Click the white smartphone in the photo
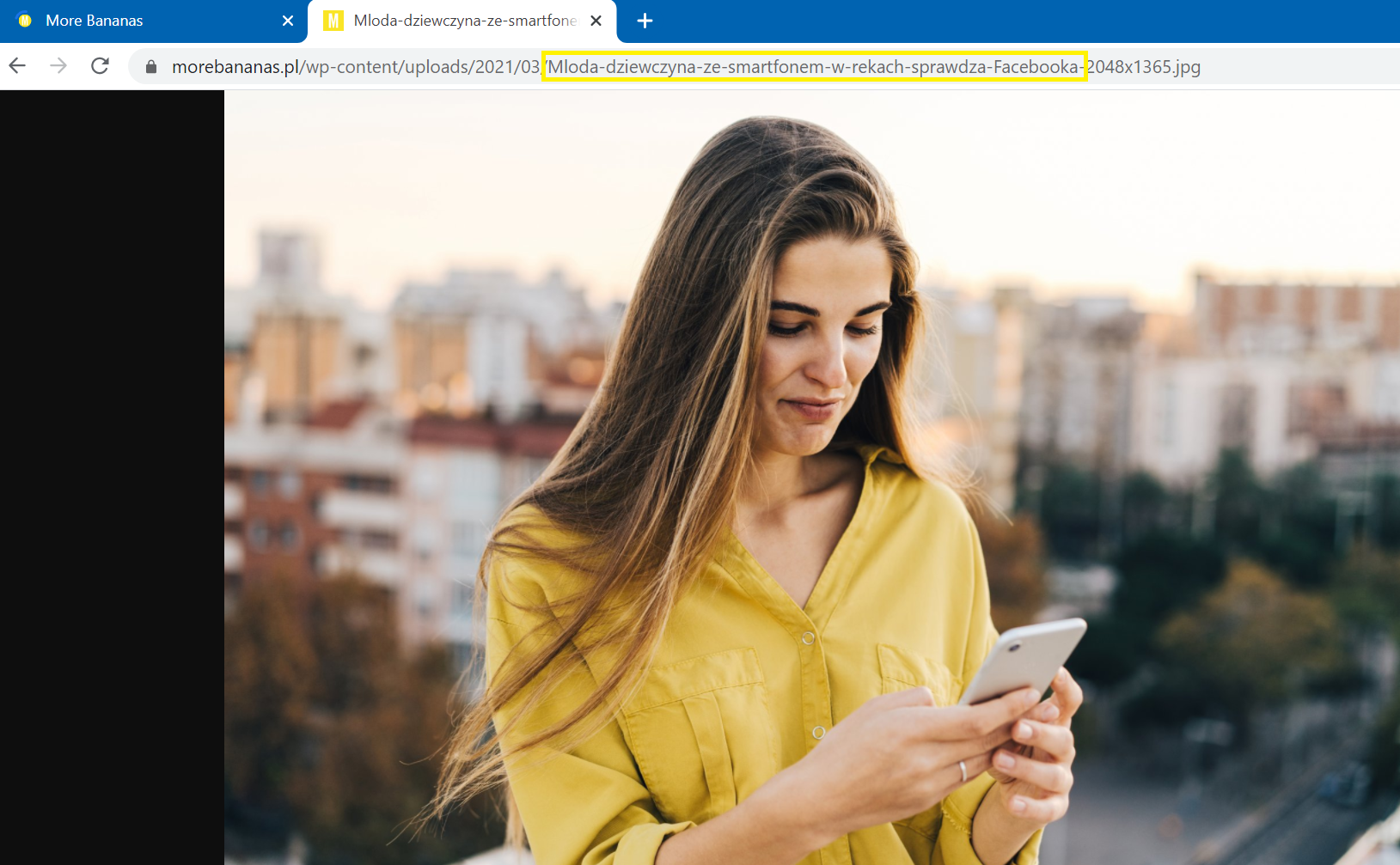Image resolution: width=1400 pixels, height=865 pixels. pos(1023,660)
